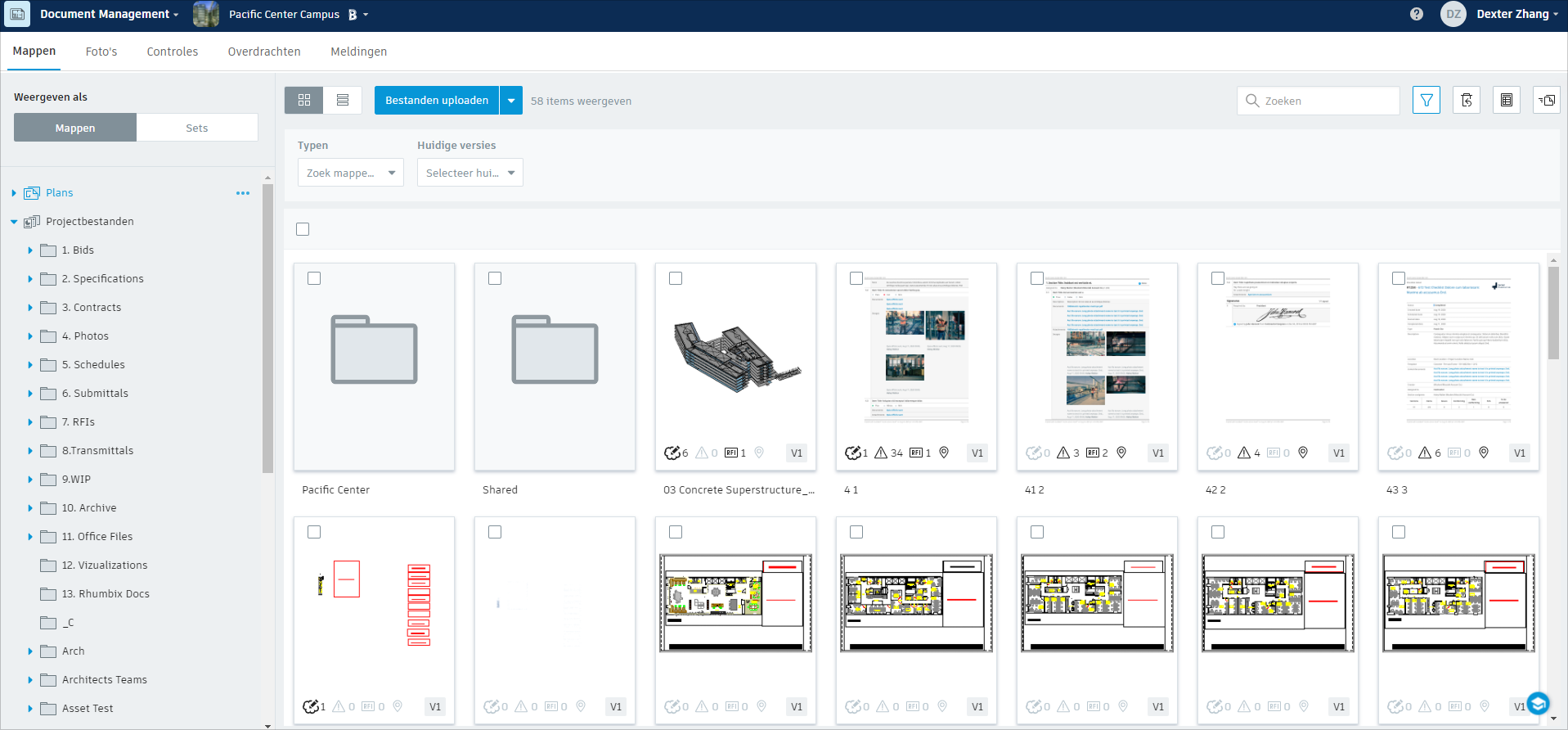Open the Pacific Center Campus project switcher

[x=299, y=14]
